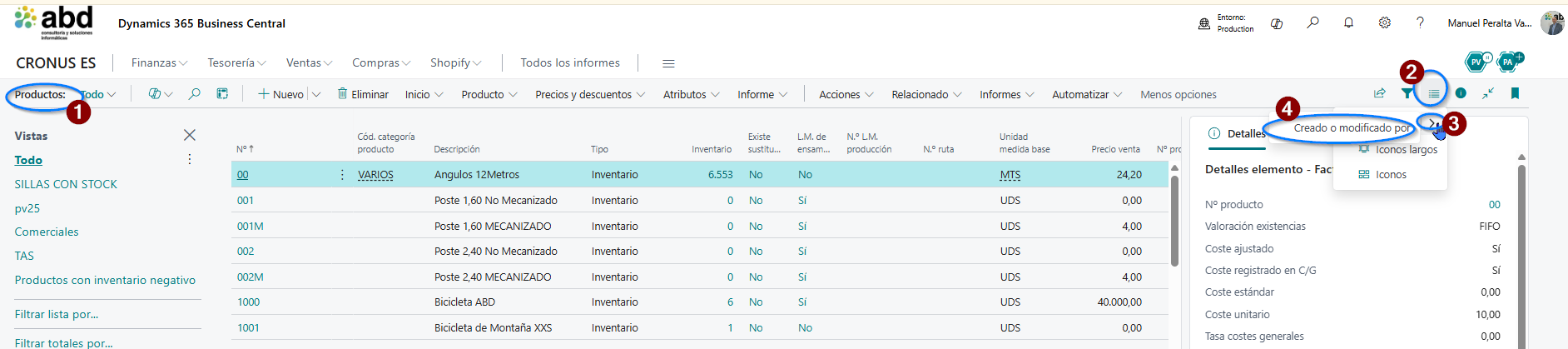The width and height of the screenshot is (1568, 349).
Task: Expand the Shopify menu
Action: (455, 62)
